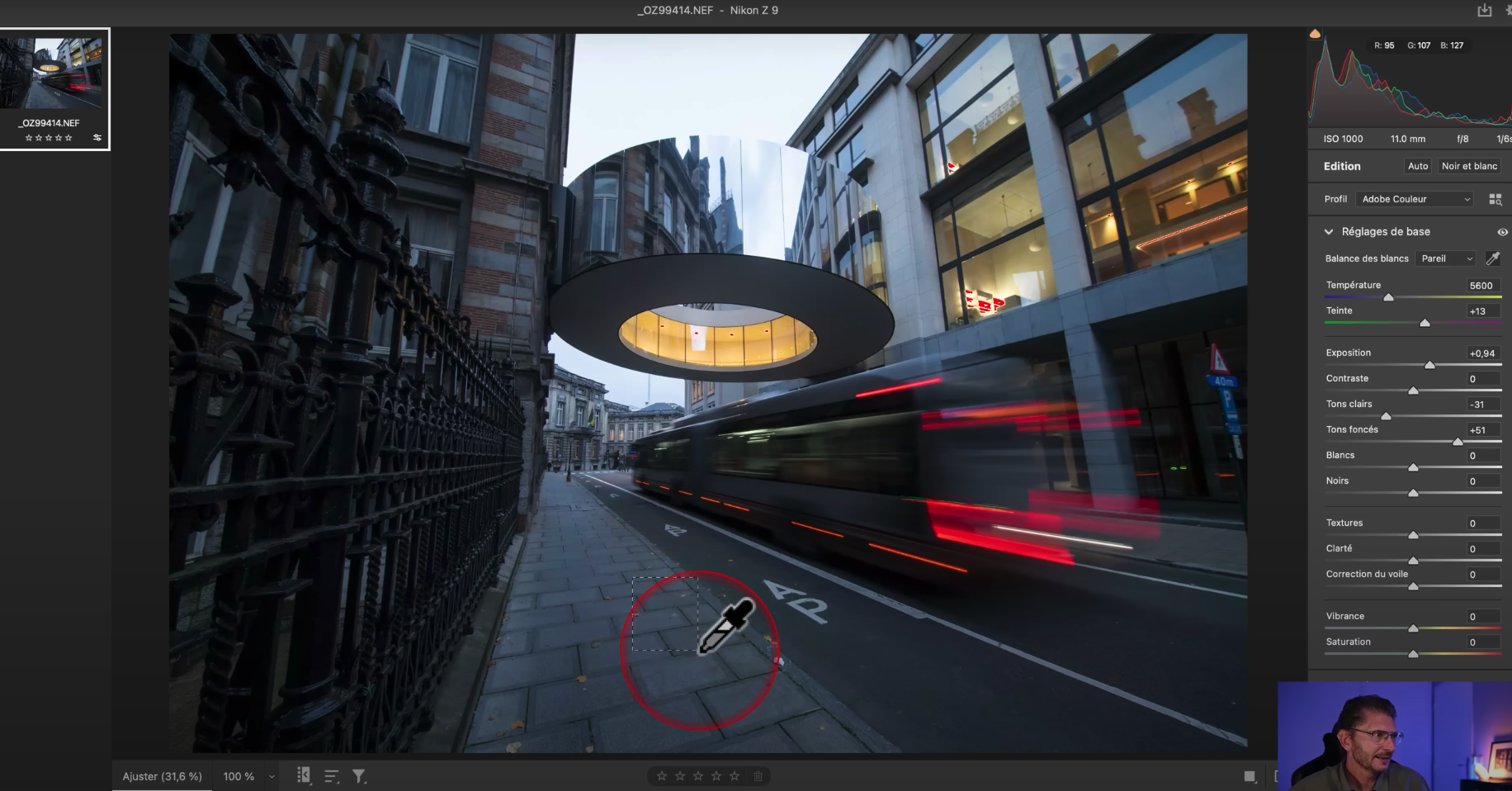This screenshot has height=791, width=1512.
Task: Toggle the shadow clipping warning in the histogram
Action: click(x=1315, y=34)
